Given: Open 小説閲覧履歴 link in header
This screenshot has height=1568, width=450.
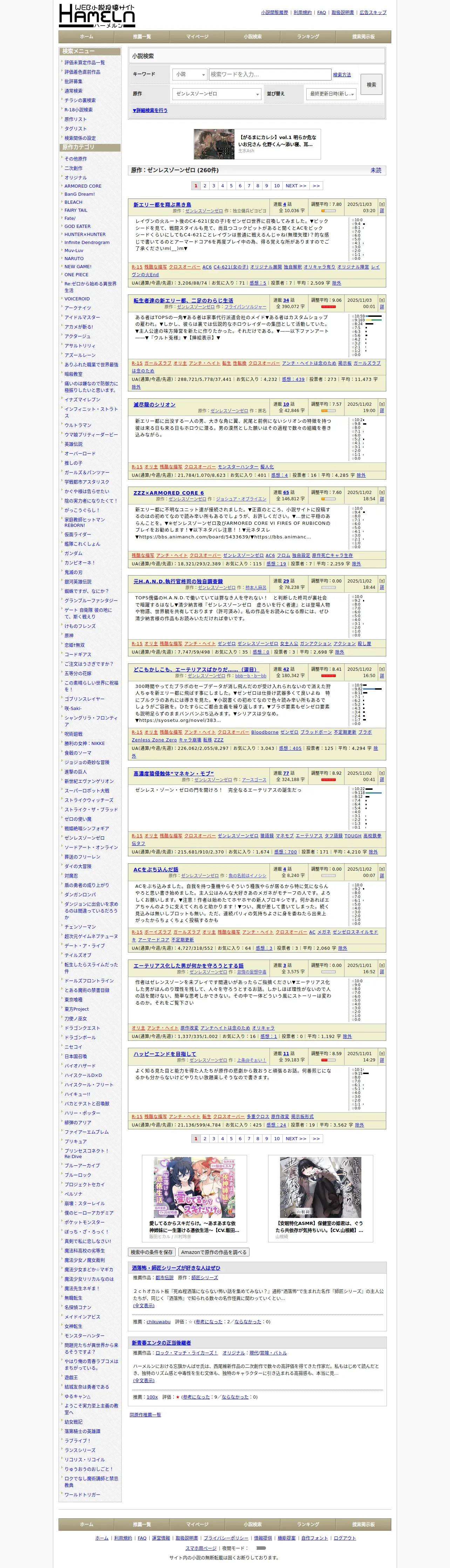Looking at the screenshot, I should coord(274,12).
